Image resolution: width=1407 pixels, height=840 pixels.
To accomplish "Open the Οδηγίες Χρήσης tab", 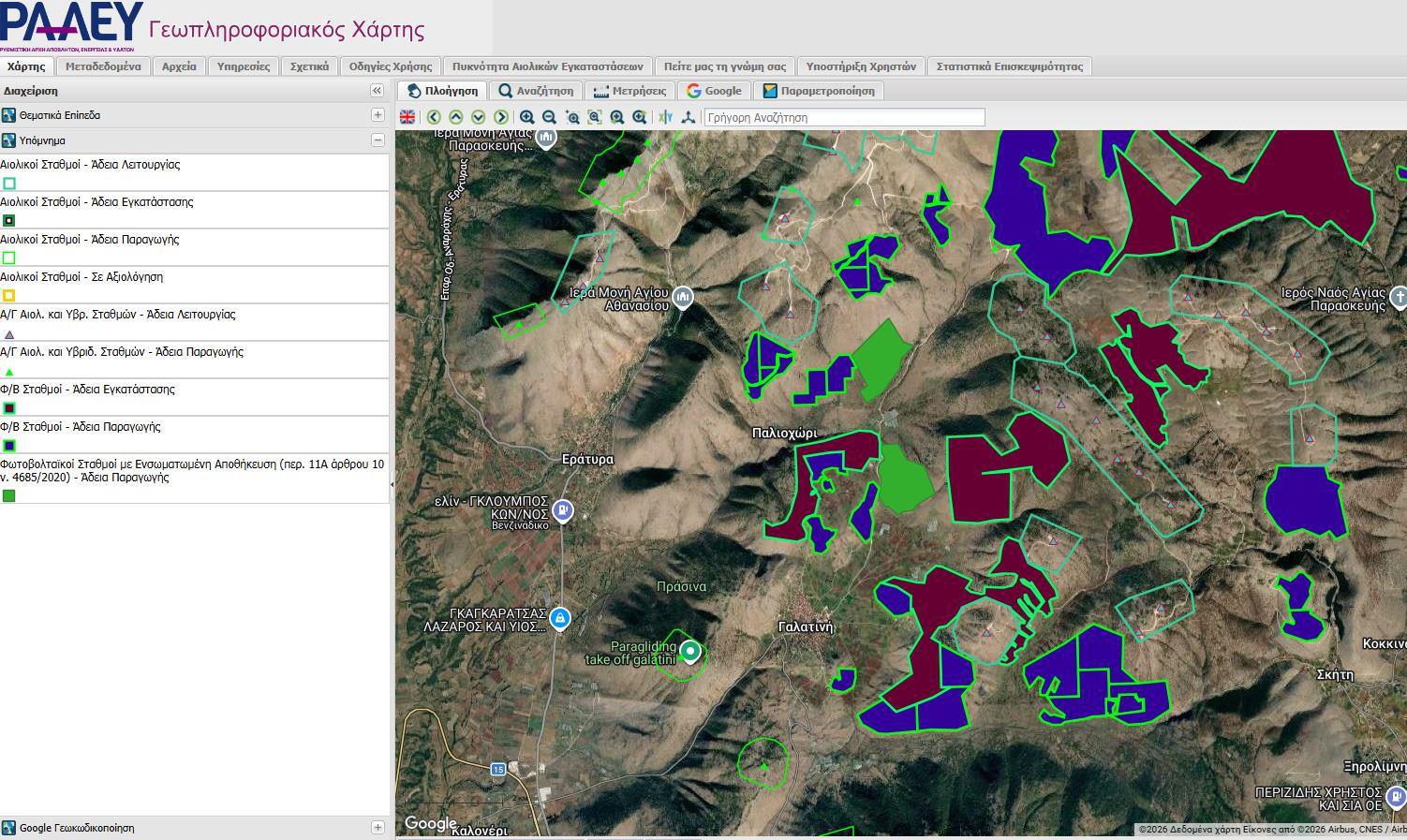I will pyautogui.click(x=391, y=66).
